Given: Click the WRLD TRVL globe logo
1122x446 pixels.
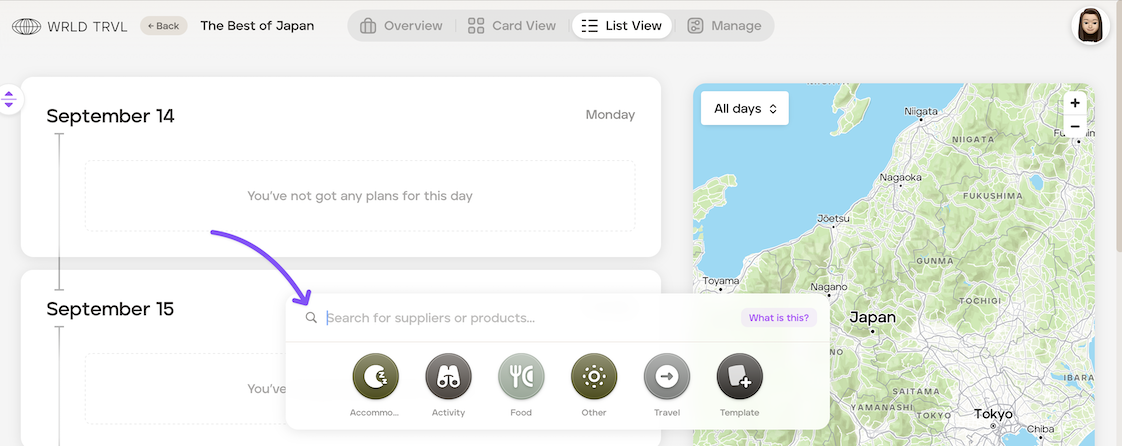Looking at the screenshot, I should pos(26,26).
